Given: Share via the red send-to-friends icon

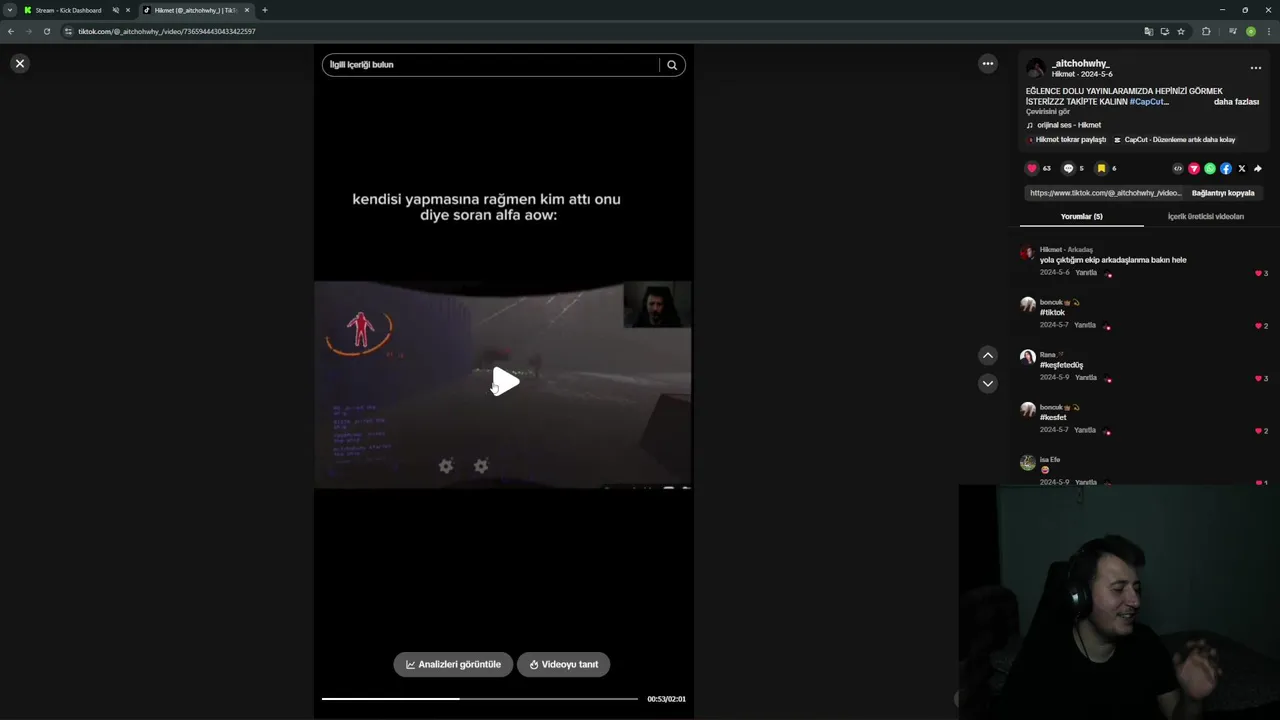Looking at the screenshot, I should pos(1194,169).
